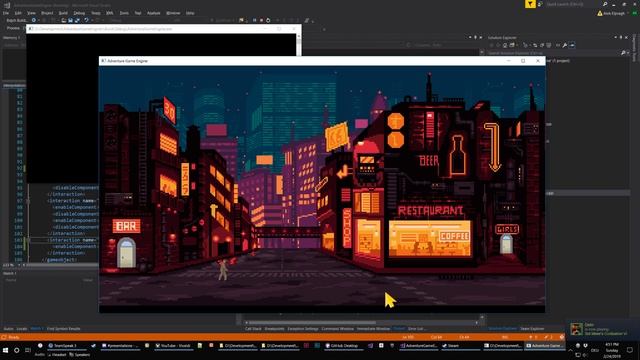Switch to the Watch 1 tab

[36, 329]
